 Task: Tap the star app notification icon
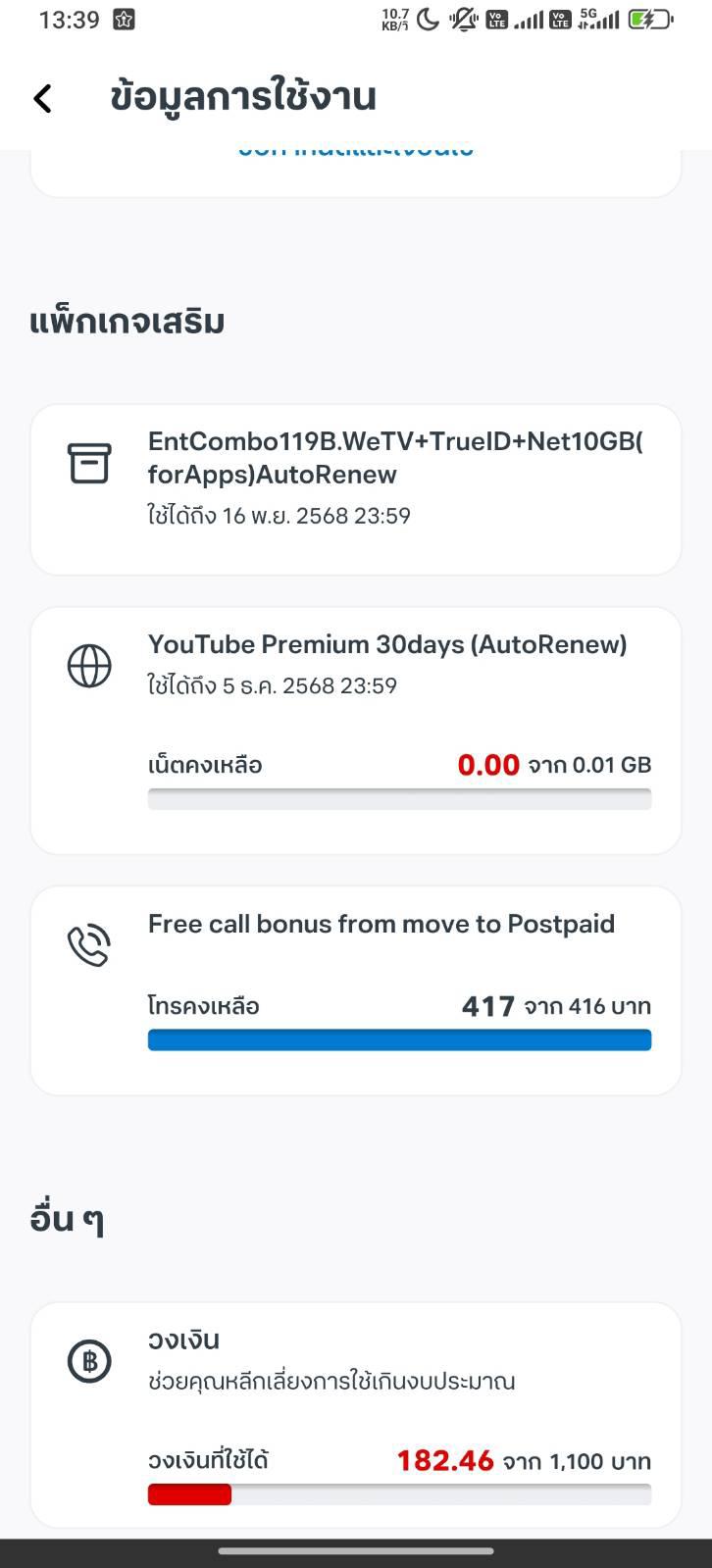(124, 19)
